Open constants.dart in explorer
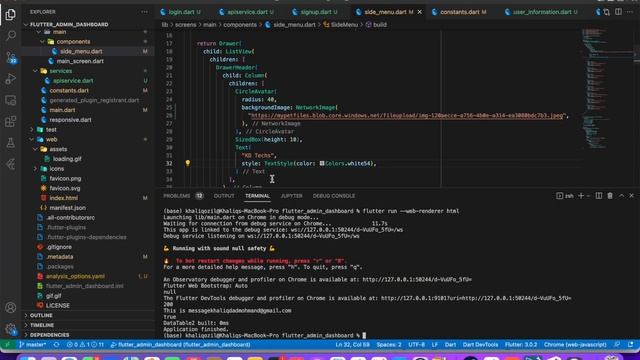Viewport: 640px width, 360px height. coord(69,91)
